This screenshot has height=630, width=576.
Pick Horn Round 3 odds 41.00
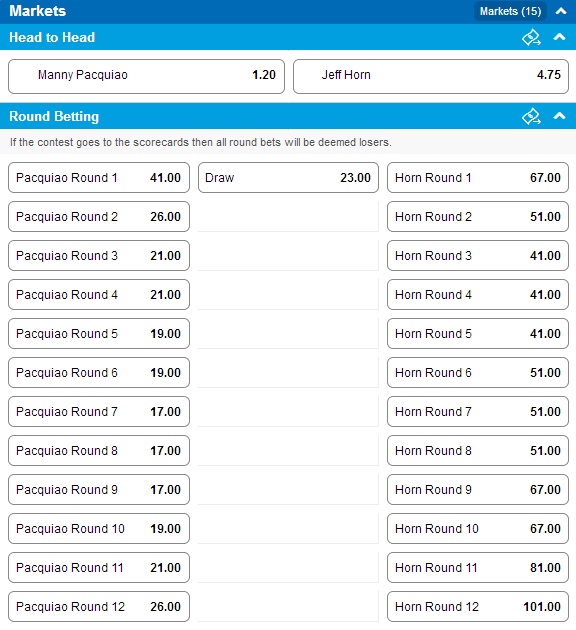478,256
